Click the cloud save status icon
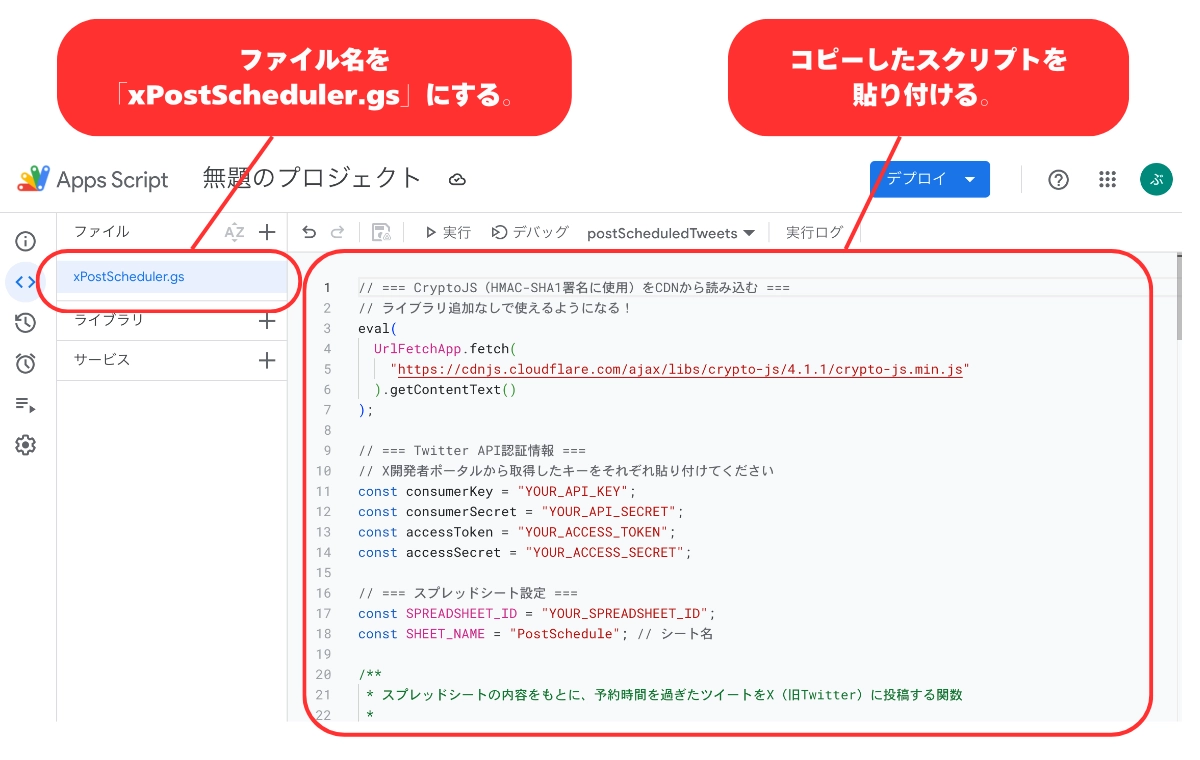 tap(457, 180)
